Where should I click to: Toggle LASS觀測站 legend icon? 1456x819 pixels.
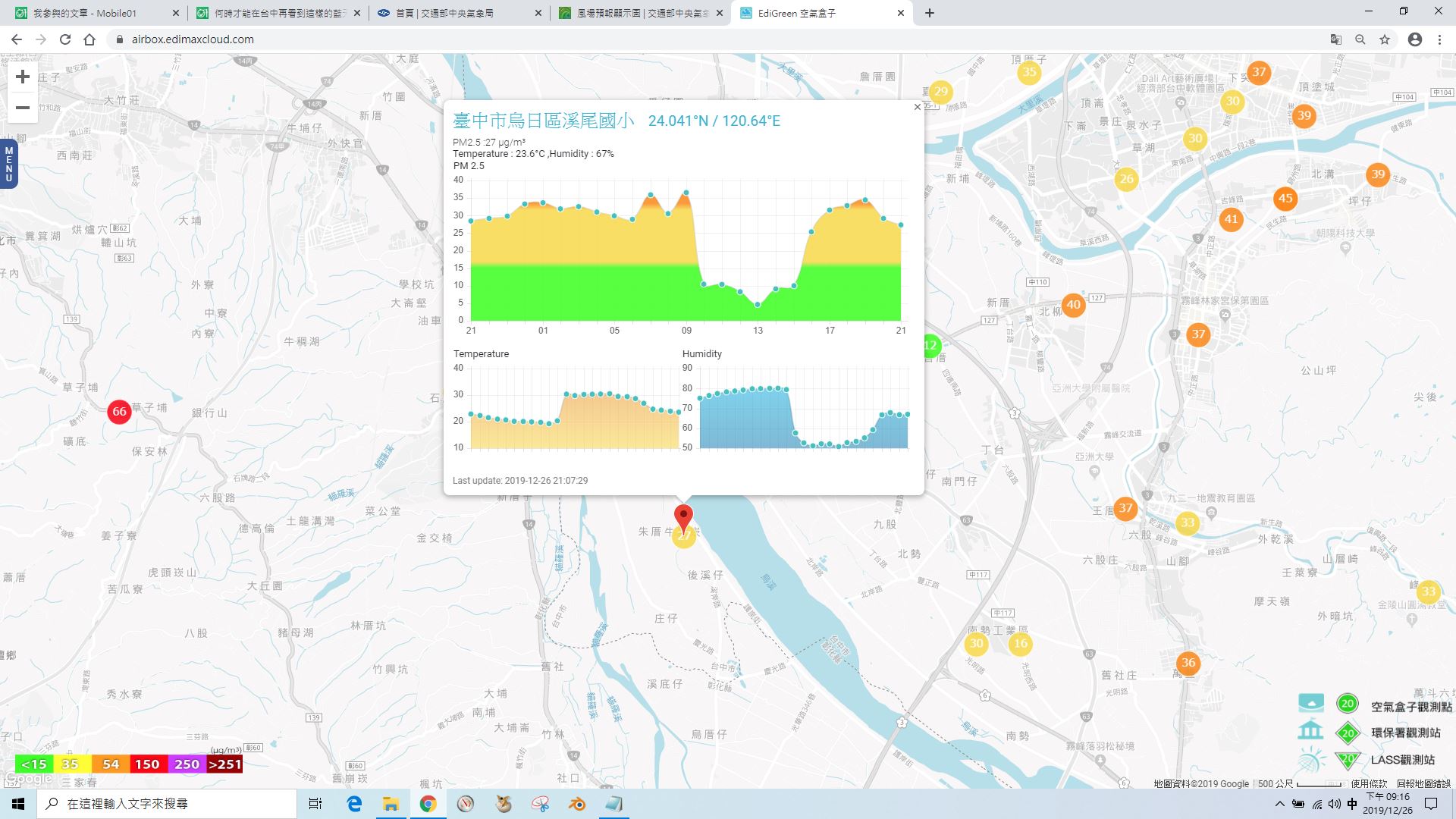coord(1348,760)
